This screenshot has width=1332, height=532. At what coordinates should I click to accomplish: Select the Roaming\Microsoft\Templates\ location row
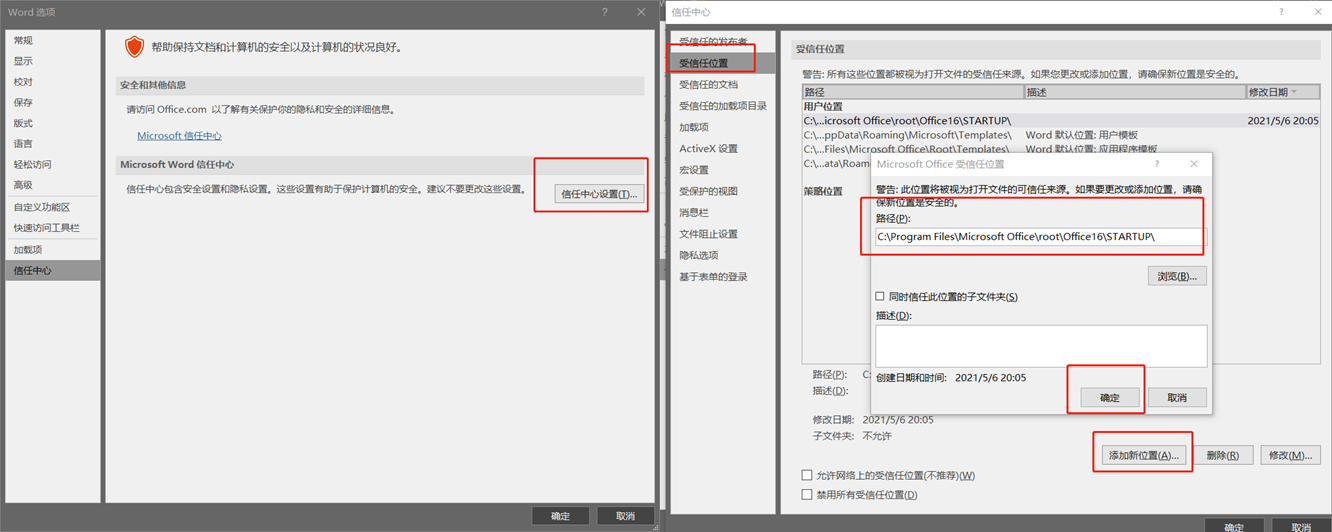[1061, 134]
